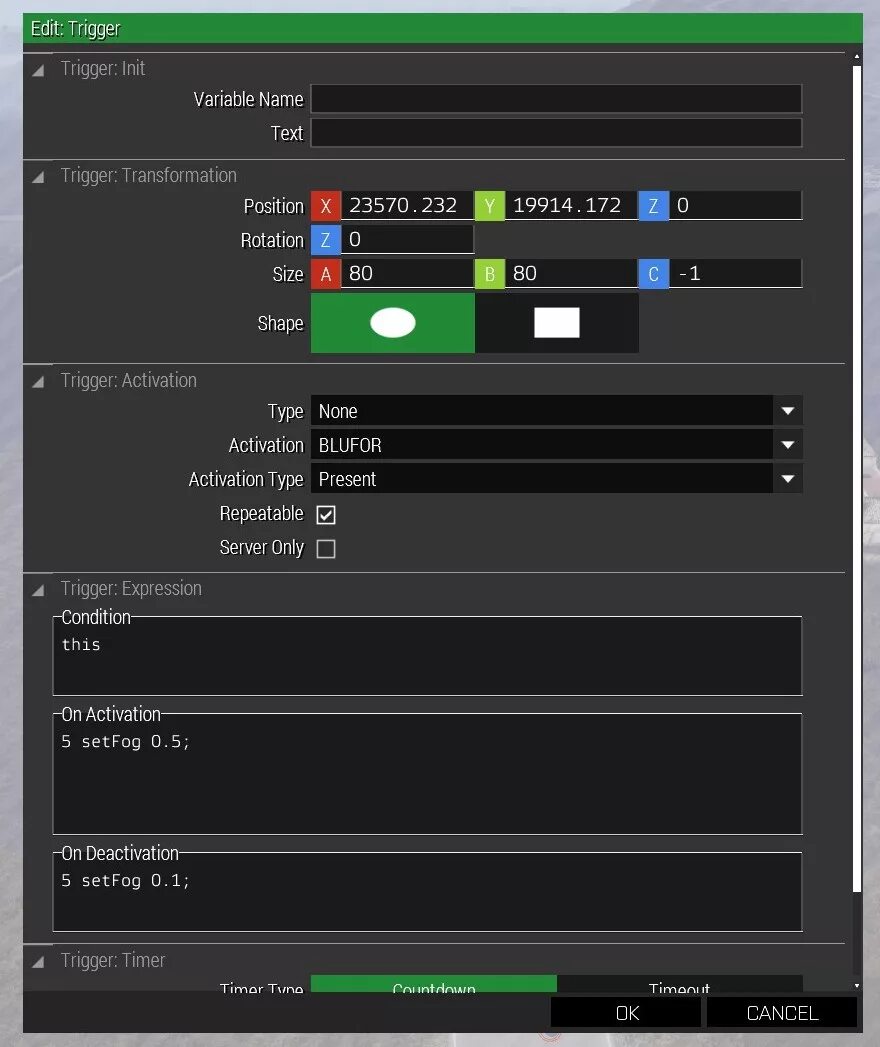The width and height of the screenshot is (880, 1047).
Task: Select Countdown timer type
Action: (x=434, y=984)
